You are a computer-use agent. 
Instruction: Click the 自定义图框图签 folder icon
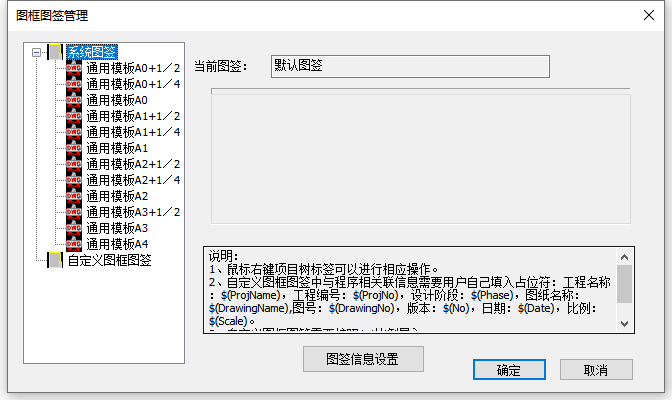point(55,260)
